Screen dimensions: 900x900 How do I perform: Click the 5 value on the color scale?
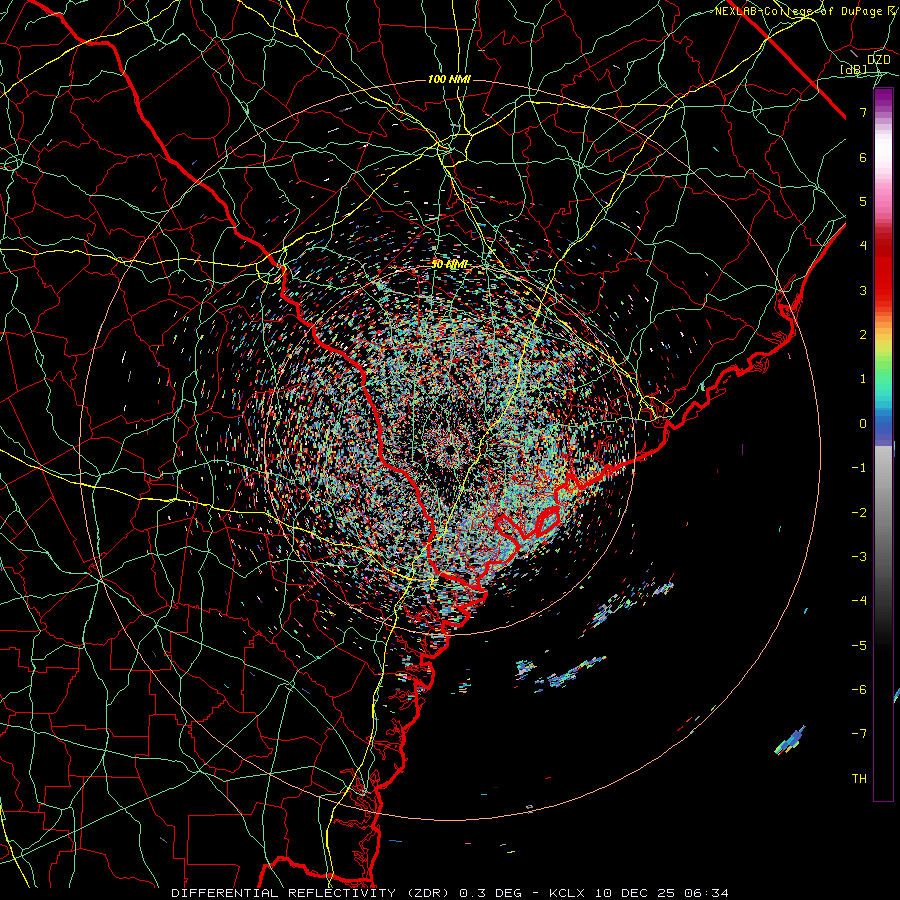coord(863,201)
